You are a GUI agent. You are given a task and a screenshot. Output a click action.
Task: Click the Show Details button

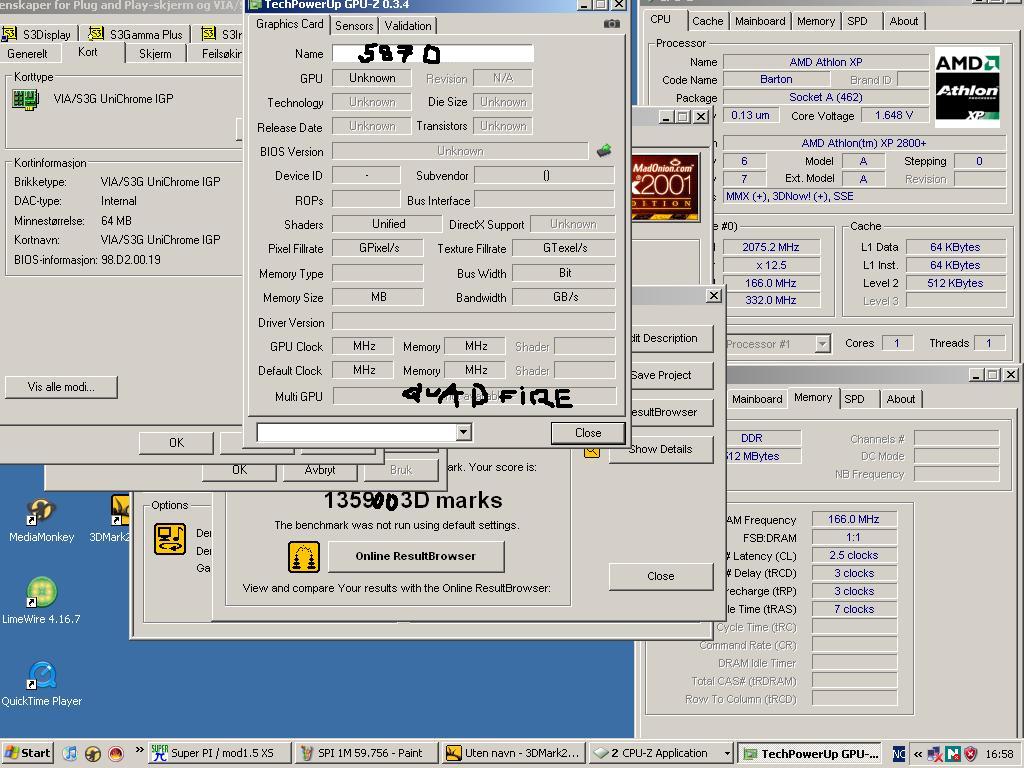661,449
